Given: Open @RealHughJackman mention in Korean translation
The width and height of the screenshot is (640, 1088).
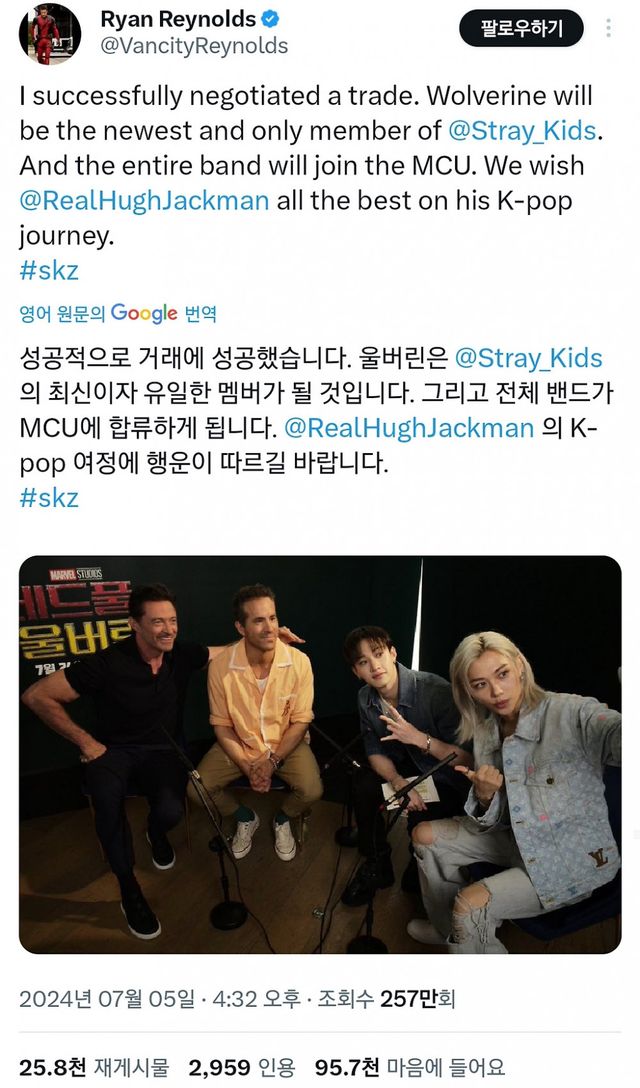Looking at the screenshot, I should click(410, 427).
